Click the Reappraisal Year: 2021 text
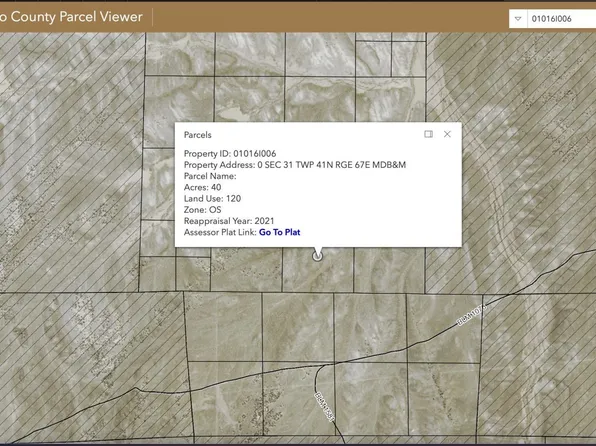Viewport: 596px width, 446px height. coord(229,221)
